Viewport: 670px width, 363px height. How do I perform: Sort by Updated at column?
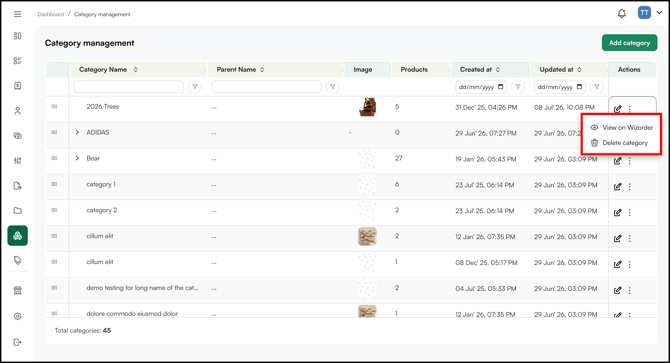click(579, 70)
